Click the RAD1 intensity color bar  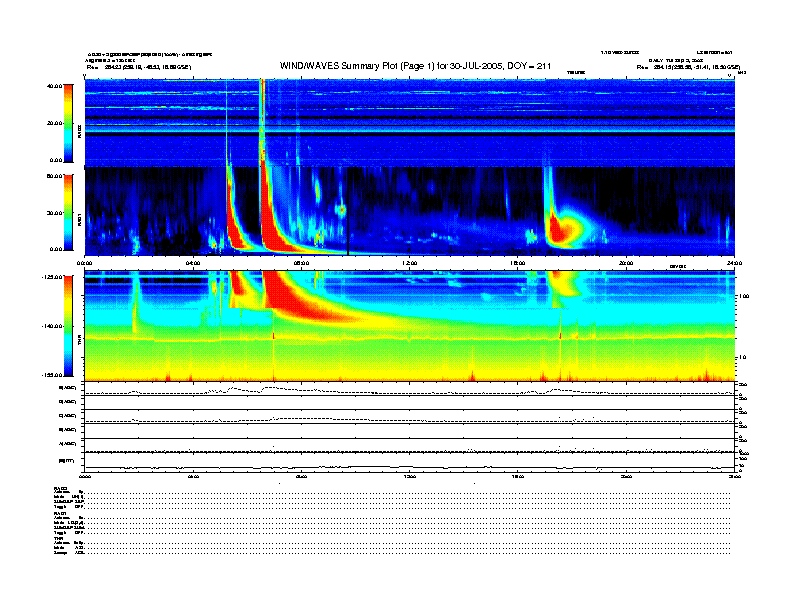pos(68,212)
